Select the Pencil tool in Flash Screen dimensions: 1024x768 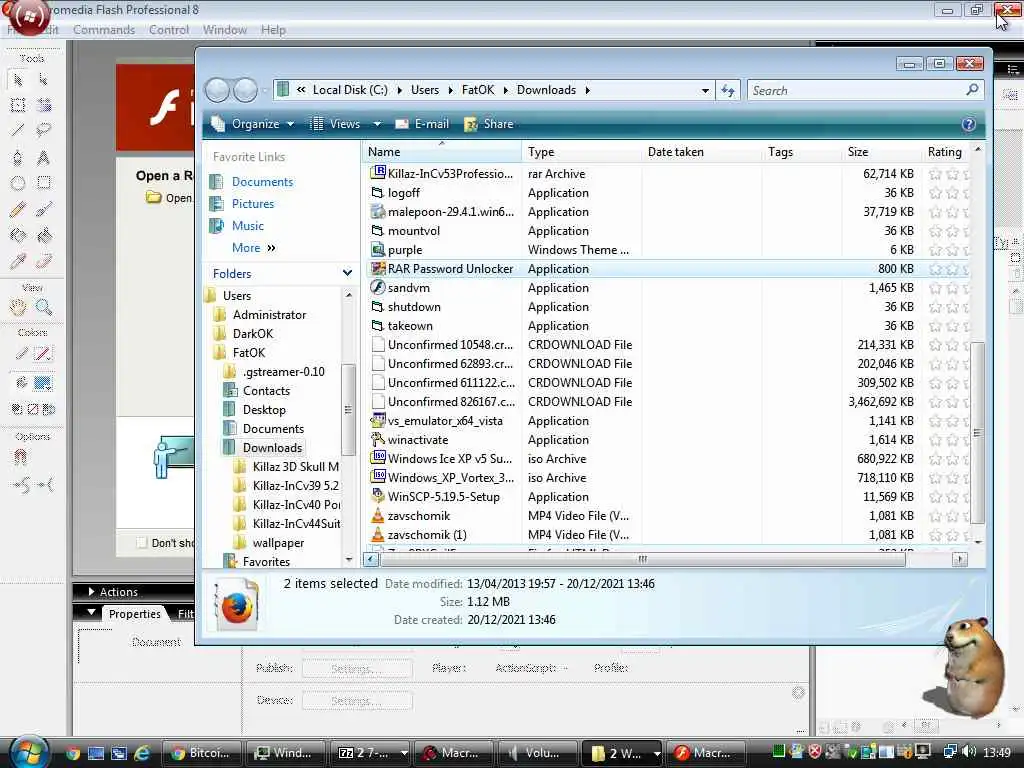point(18,209)
